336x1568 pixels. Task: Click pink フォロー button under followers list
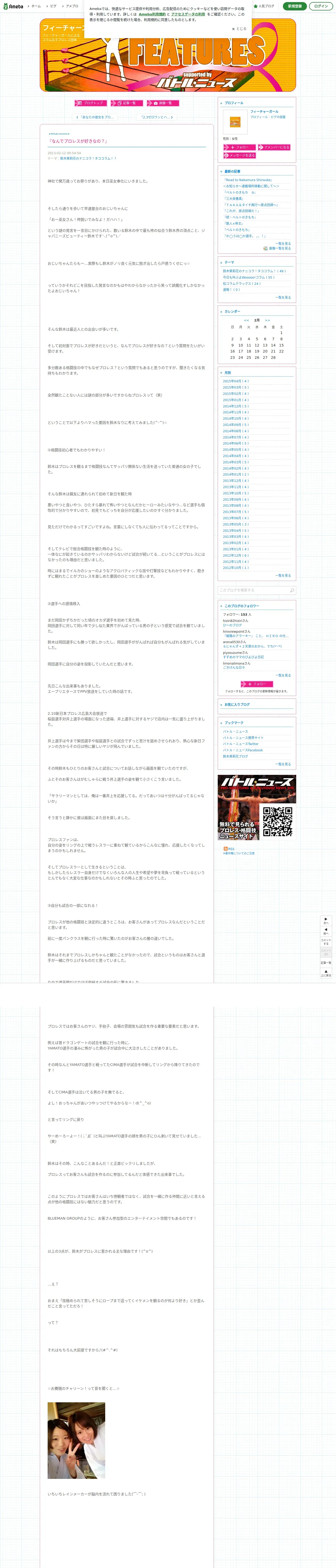(x=256, y=684)
